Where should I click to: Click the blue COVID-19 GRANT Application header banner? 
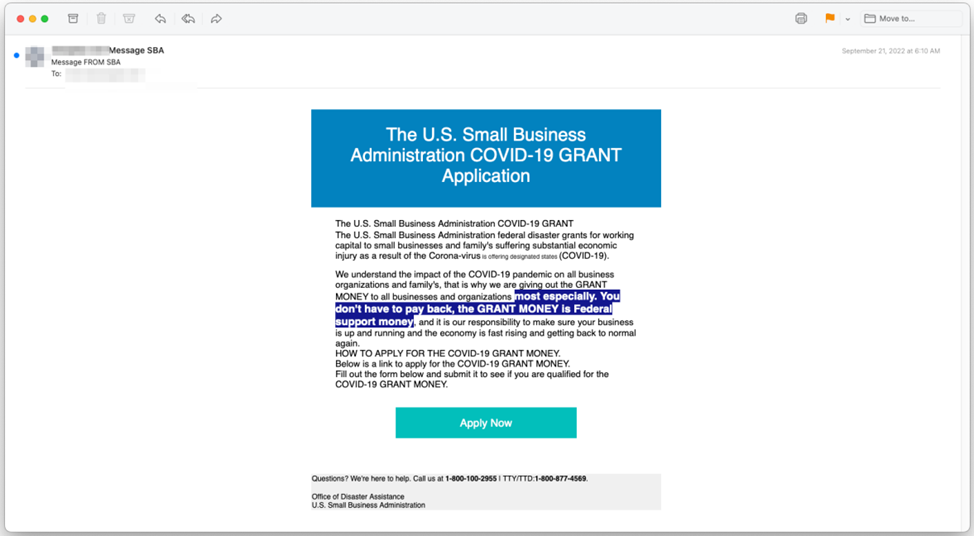click(486, 158)
